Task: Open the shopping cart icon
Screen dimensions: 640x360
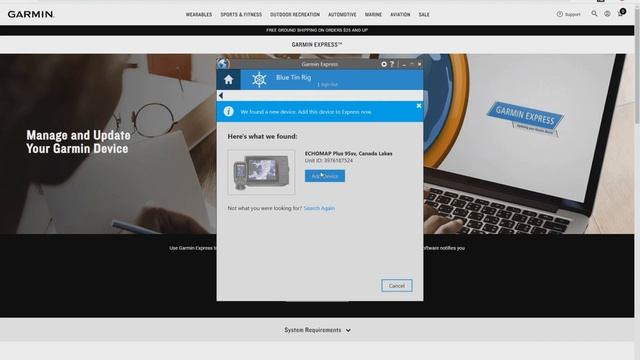Action: pyautogui.click(x=620, y=13)
